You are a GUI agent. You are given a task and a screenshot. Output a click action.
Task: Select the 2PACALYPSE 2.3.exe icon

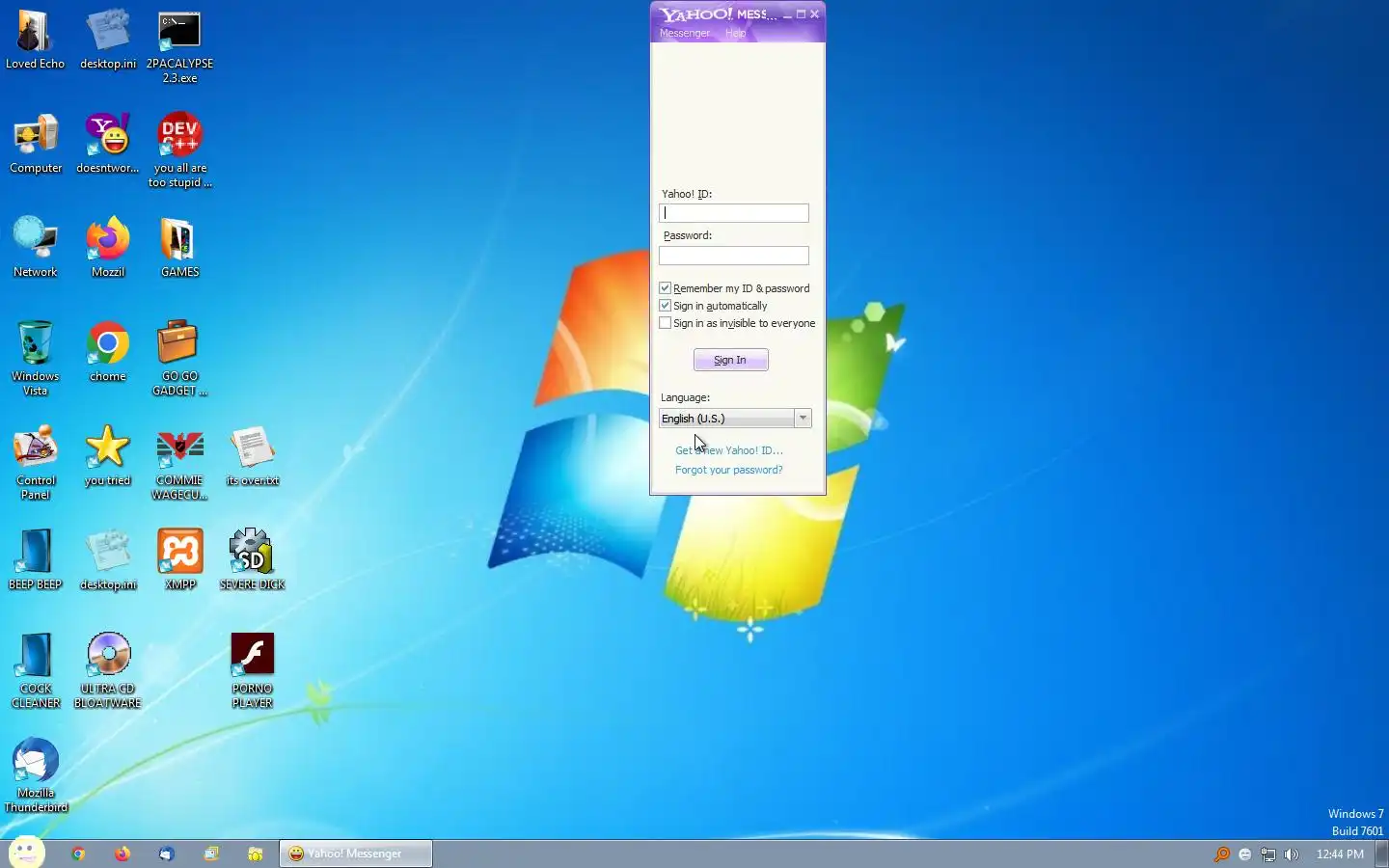click(179, 47)
